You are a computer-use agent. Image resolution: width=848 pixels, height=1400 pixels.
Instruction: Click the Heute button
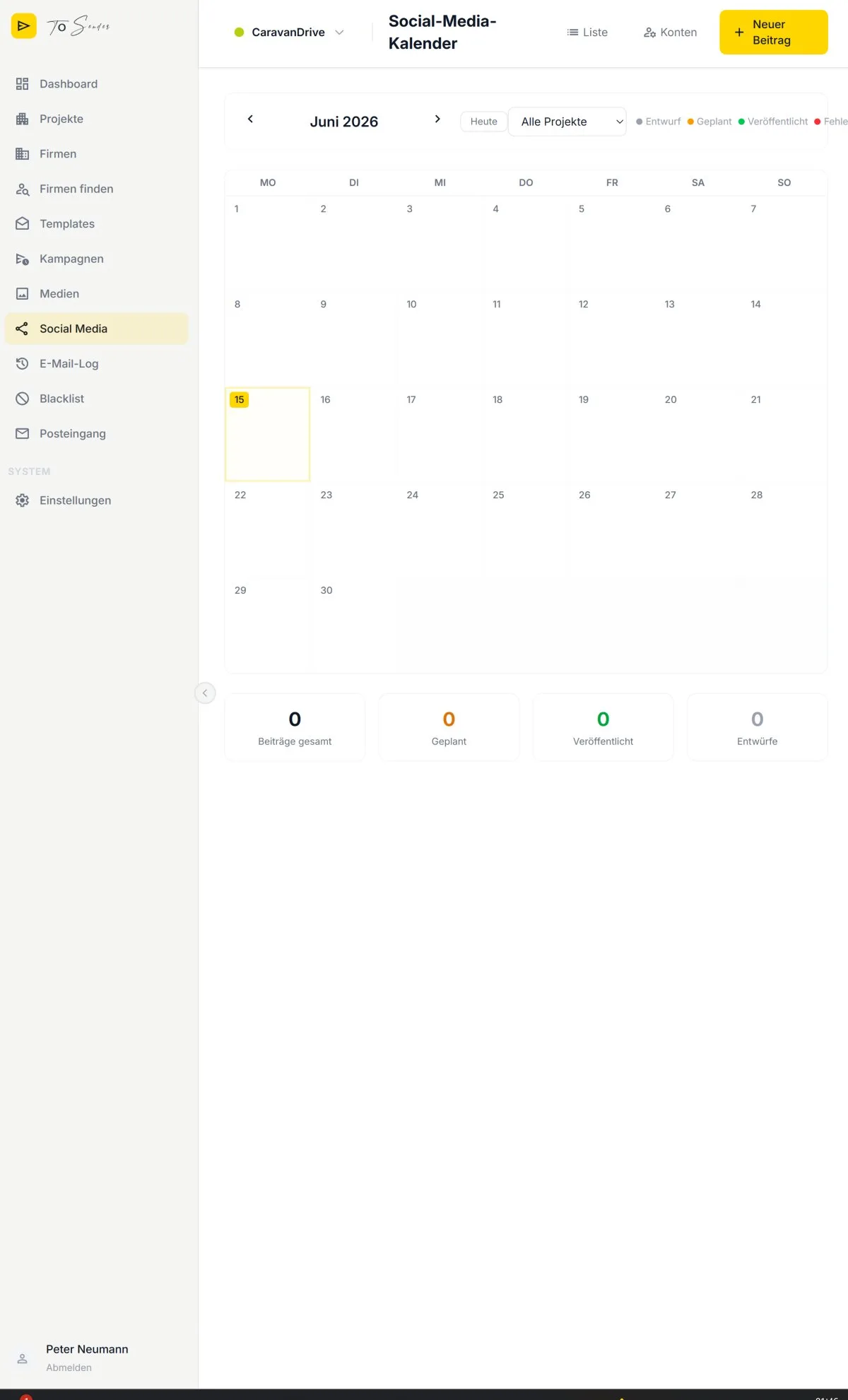tap(484, 122)
